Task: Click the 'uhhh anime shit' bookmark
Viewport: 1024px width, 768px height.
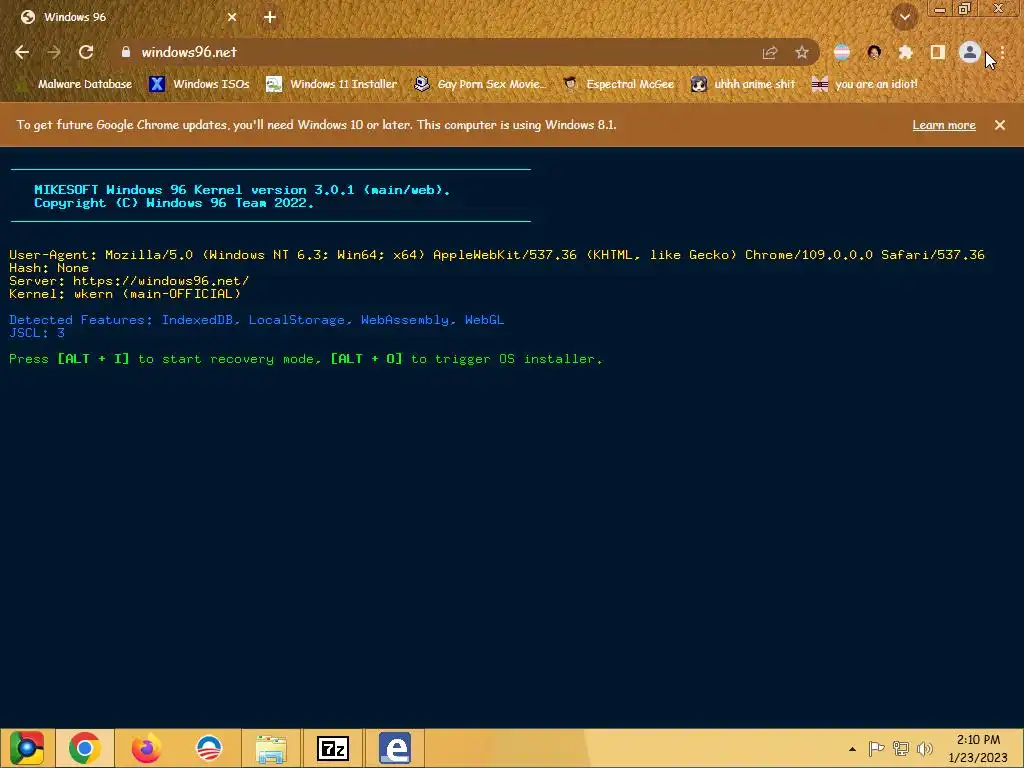Action: [x=743, y=84]
